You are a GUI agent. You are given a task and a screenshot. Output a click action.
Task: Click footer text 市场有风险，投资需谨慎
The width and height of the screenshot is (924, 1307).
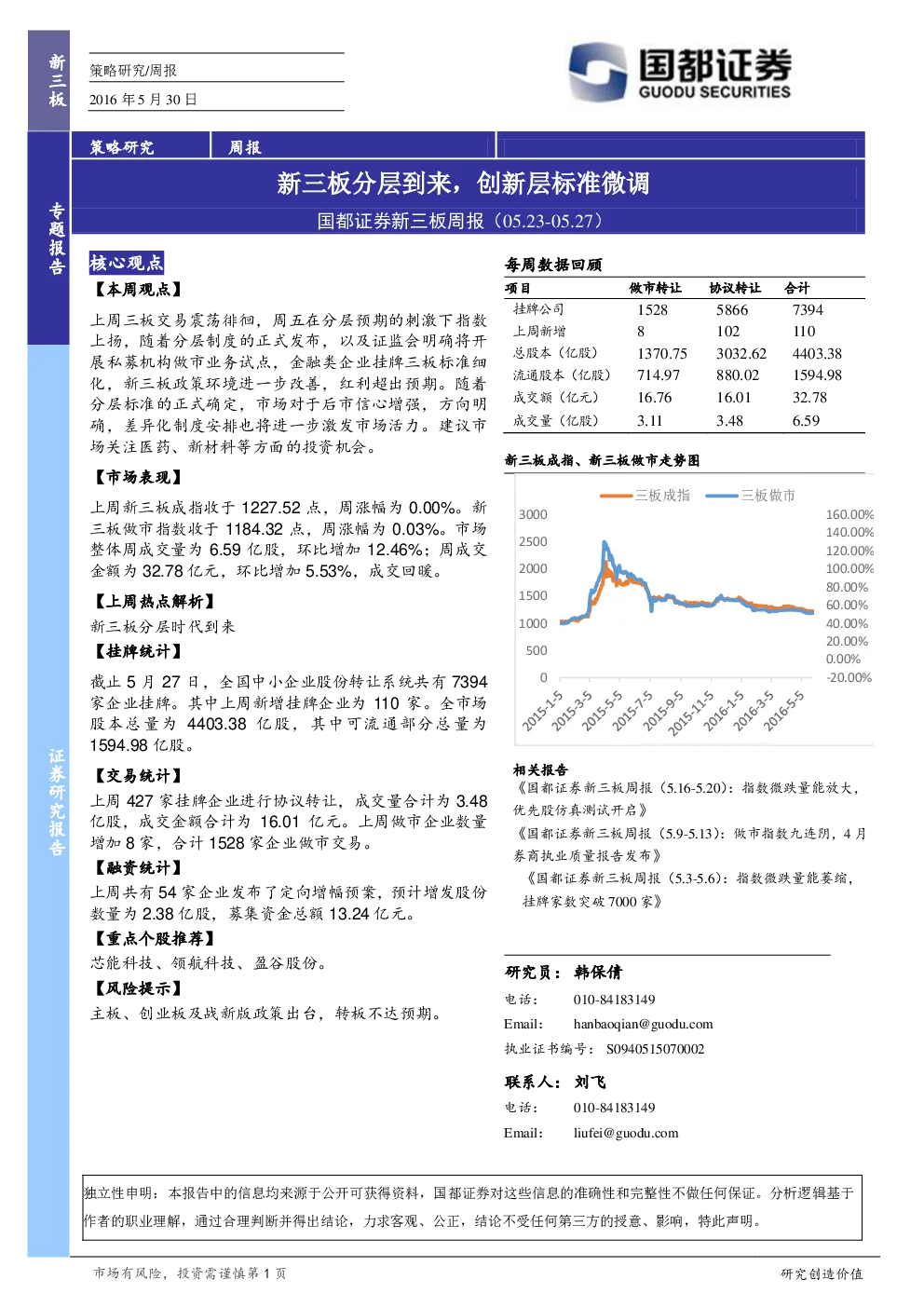coord(170,1273)
